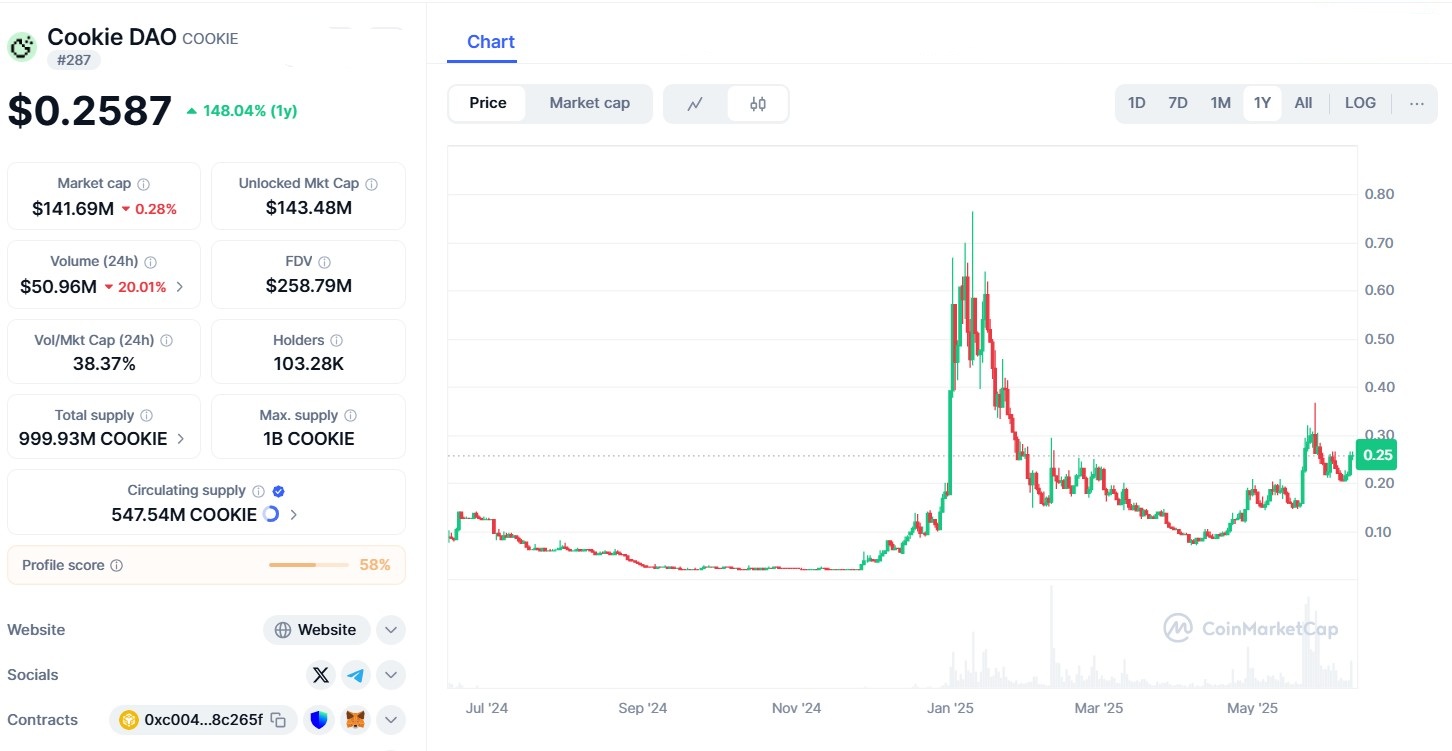Open the Telegram social link
This screenshot has height=751, width=1452.
tap(356, 675)
